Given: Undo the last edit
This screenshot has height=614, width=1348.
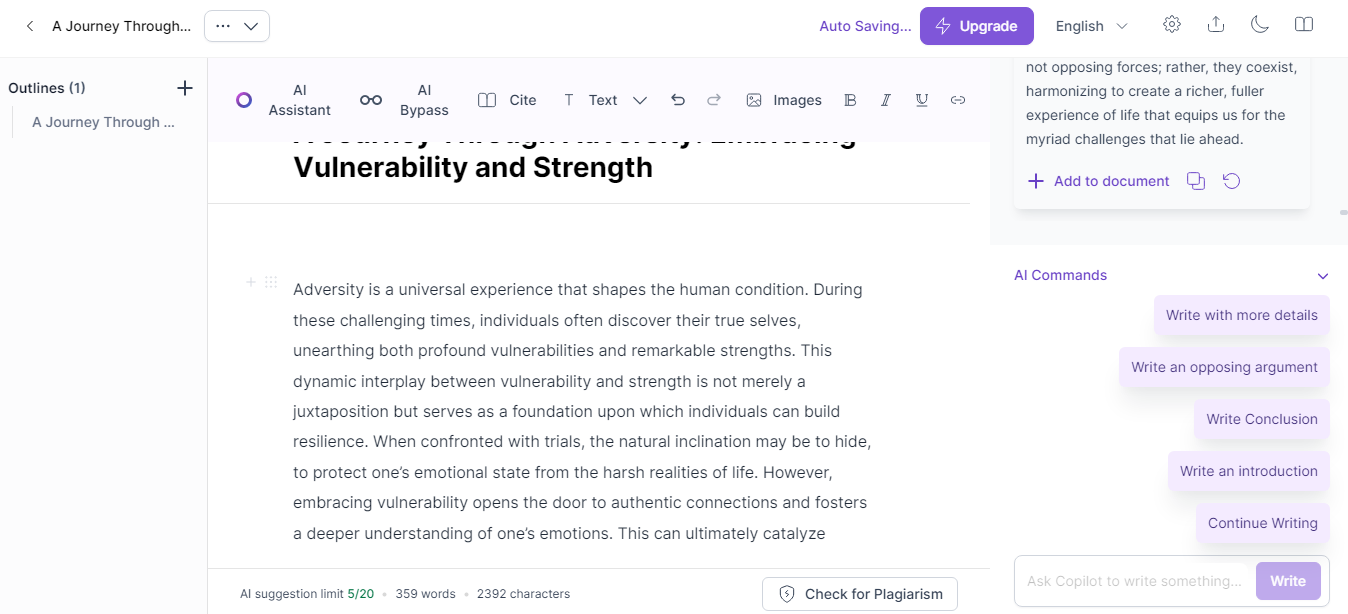Looking at the screenshot, I should click(678, 100).
